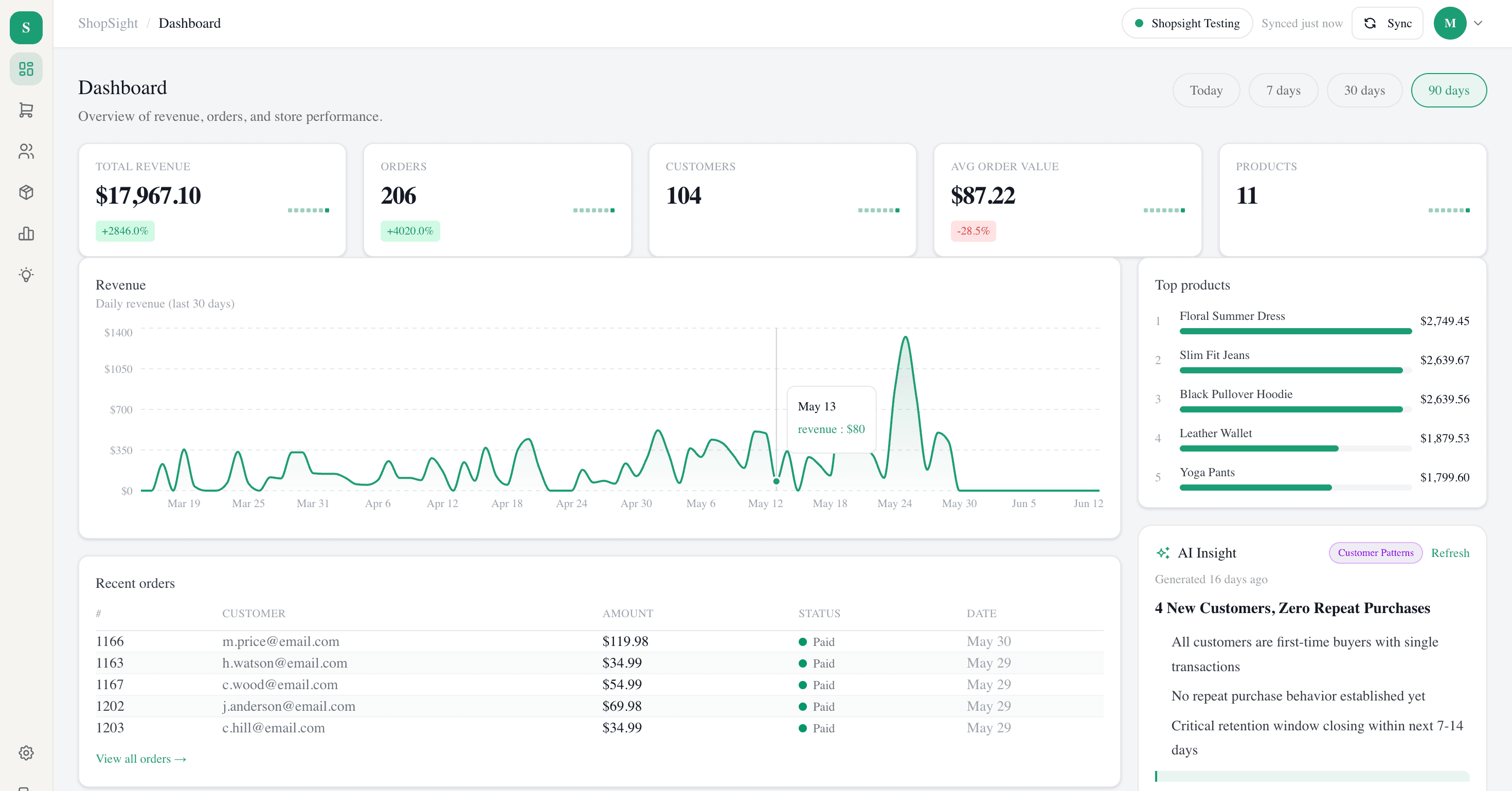Click the 4 New Customers insight heading
Viewport: 1512px width, 791px height.
pyautogui.click(x=1292, y=608)
